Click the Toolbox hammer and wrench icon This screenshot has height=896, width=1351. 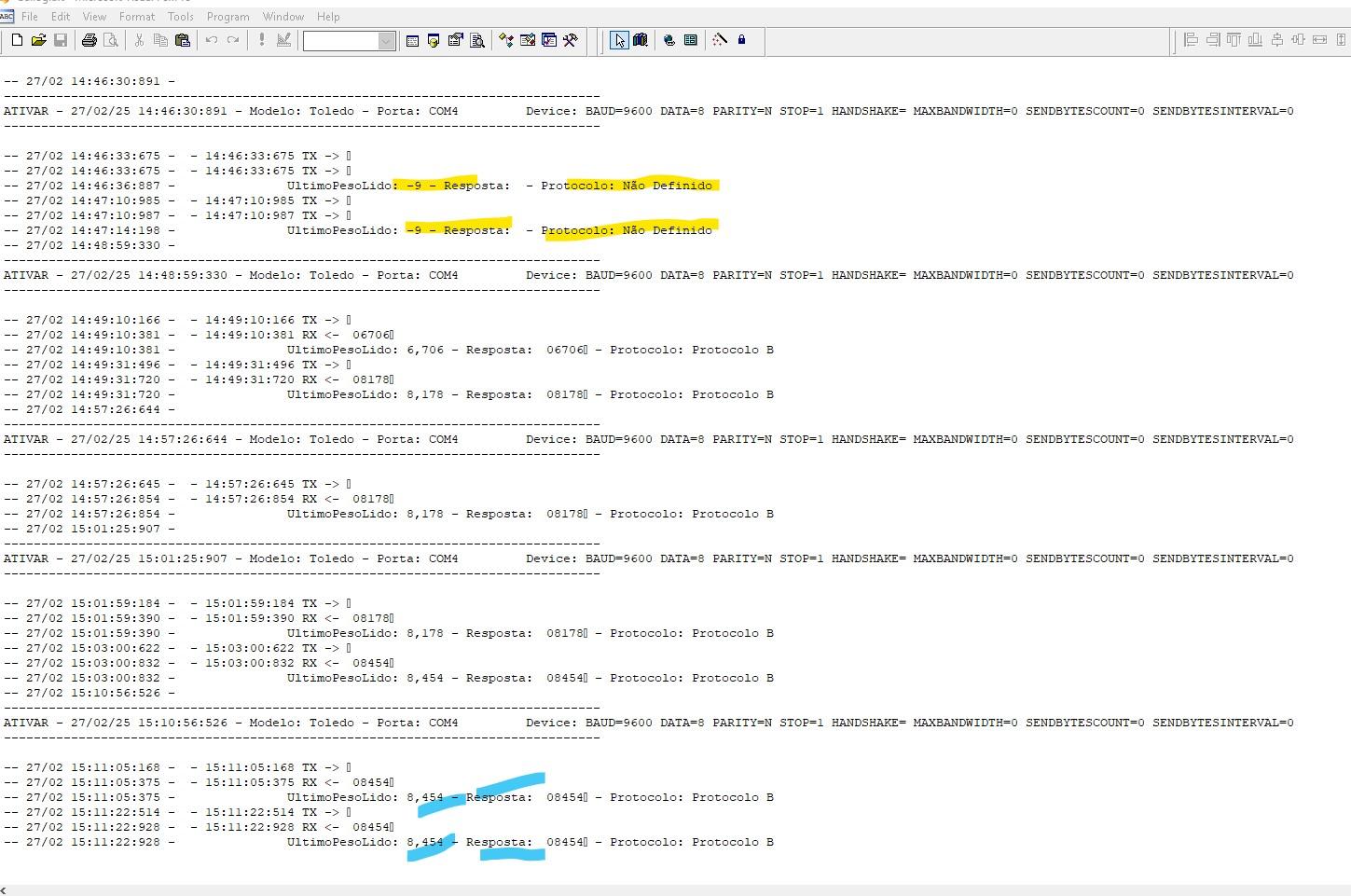coord(571,40)
